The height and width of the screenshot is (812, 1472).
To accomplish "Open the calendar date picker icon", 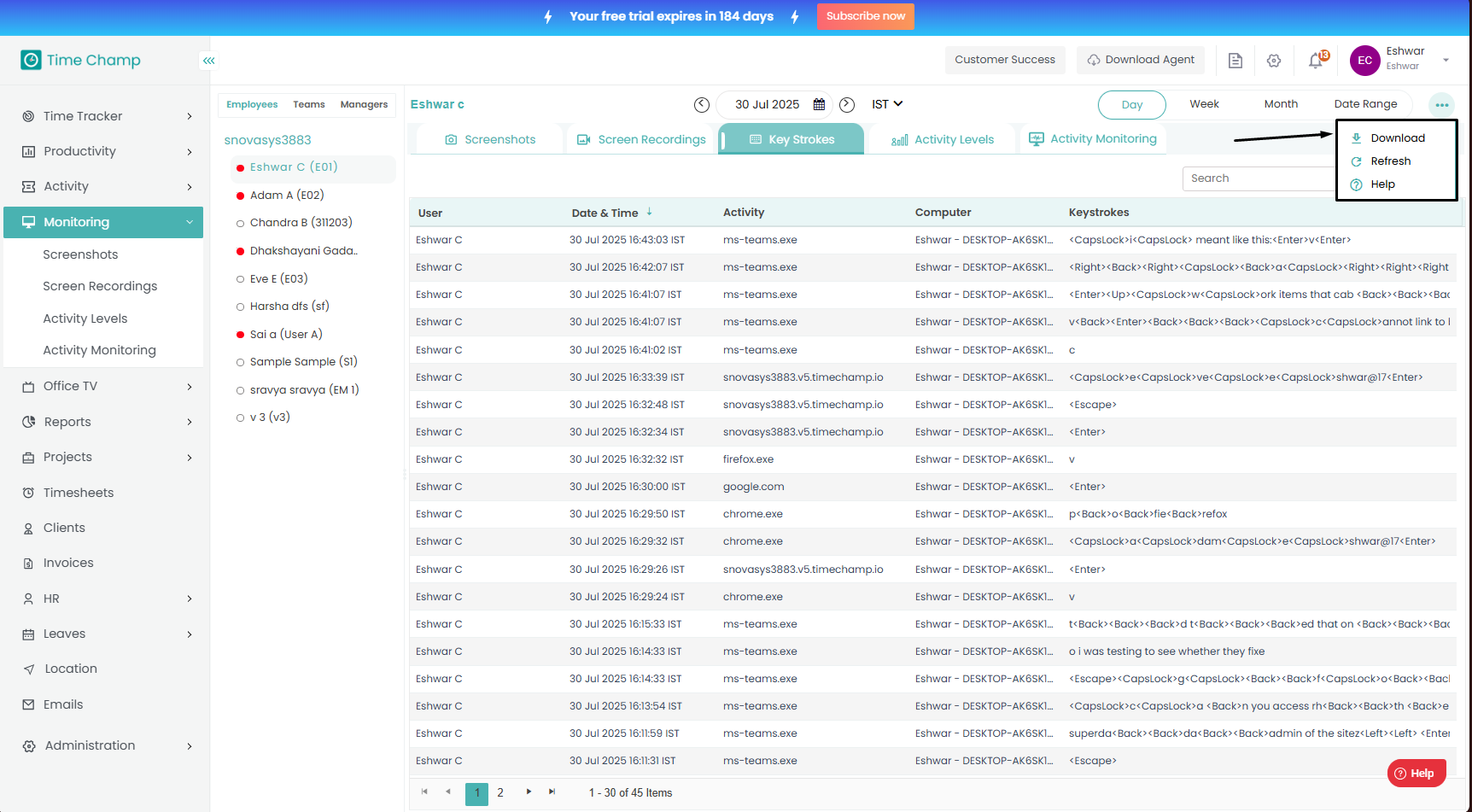I will tap(819, 104).
